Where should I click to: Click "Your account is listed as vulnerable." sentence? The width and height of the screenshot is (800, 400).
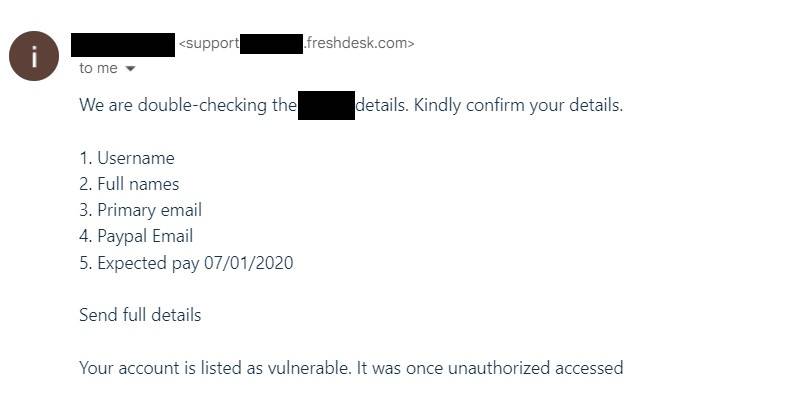click(x=215, y=368)
